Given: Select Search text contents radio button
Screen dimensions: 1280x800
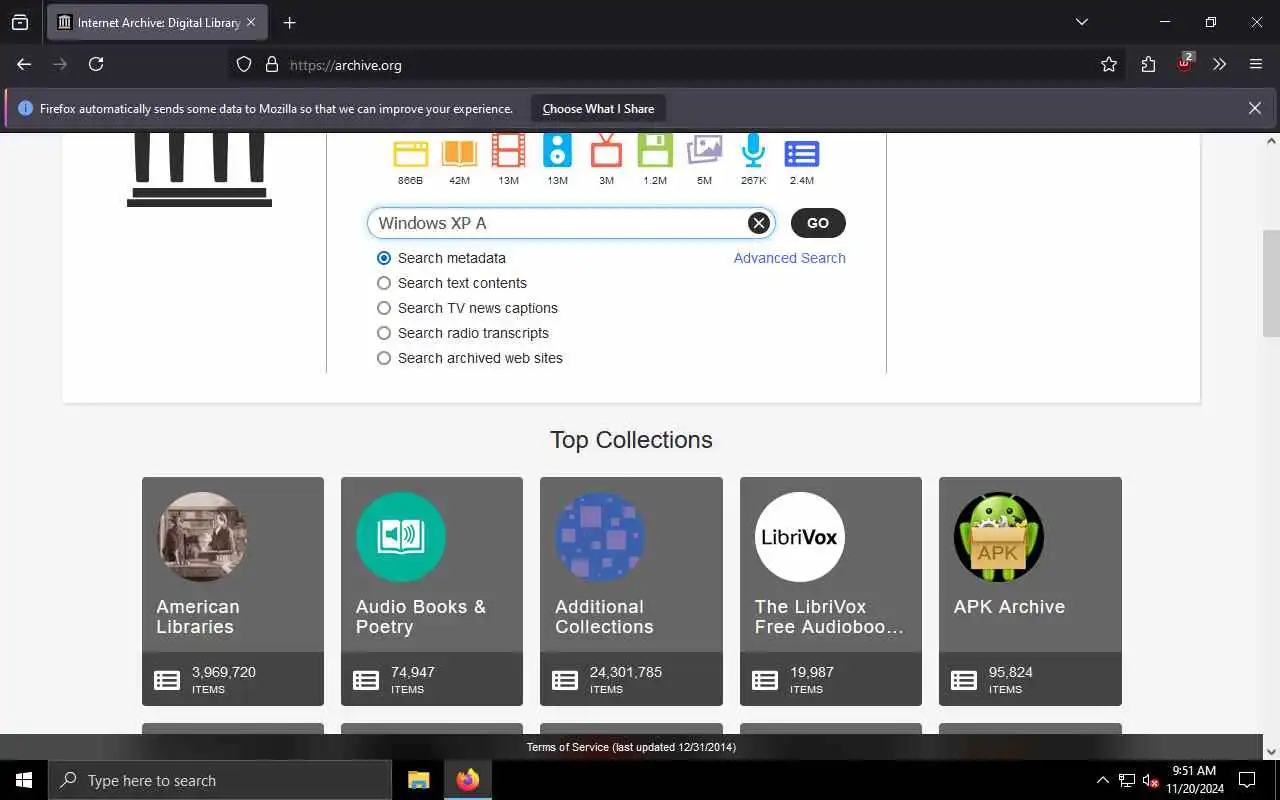Looking at the screenshot, I should 384,283.
